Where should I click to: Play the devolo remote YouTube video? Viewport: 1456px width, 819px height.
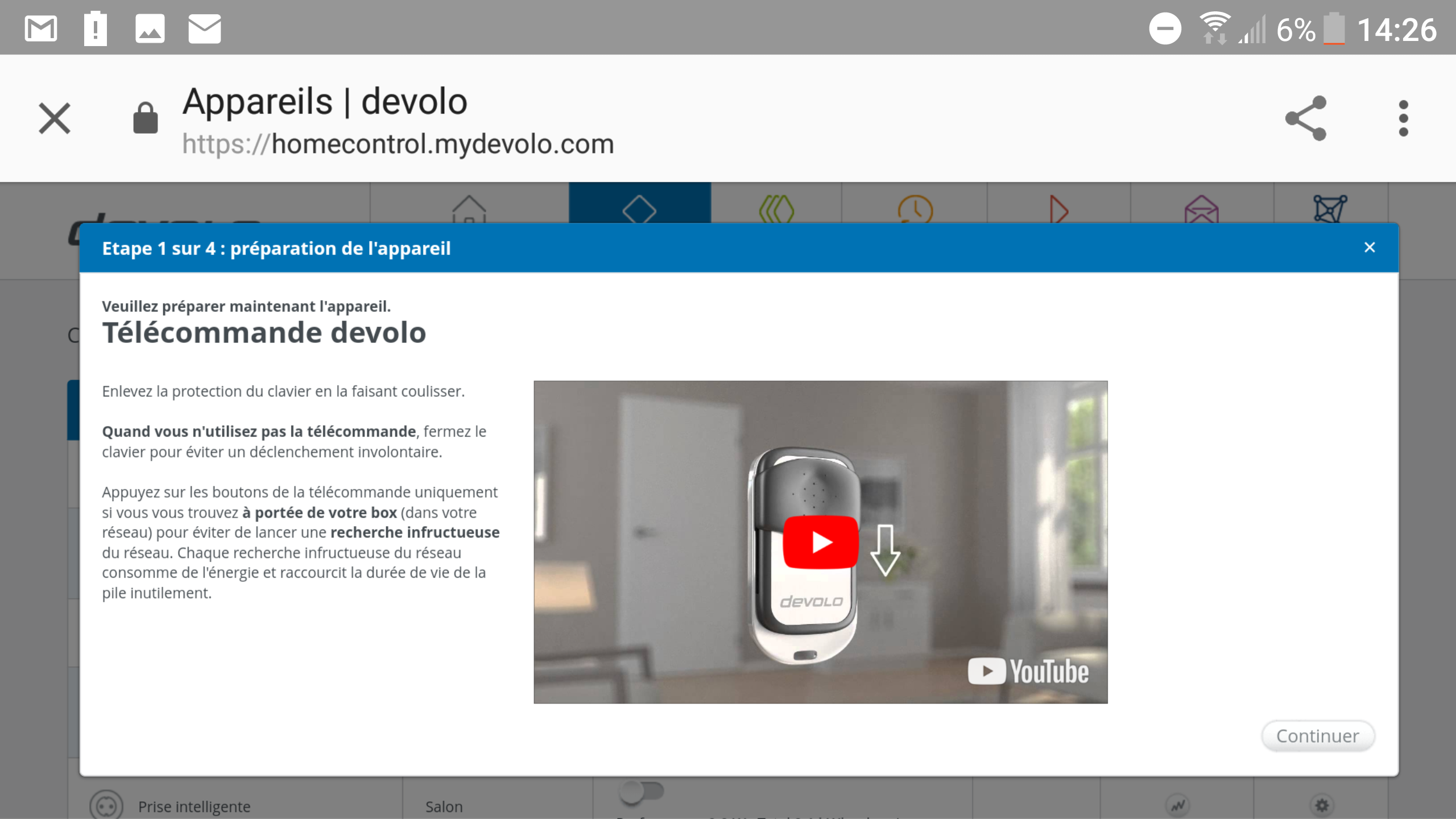point(821,542)
